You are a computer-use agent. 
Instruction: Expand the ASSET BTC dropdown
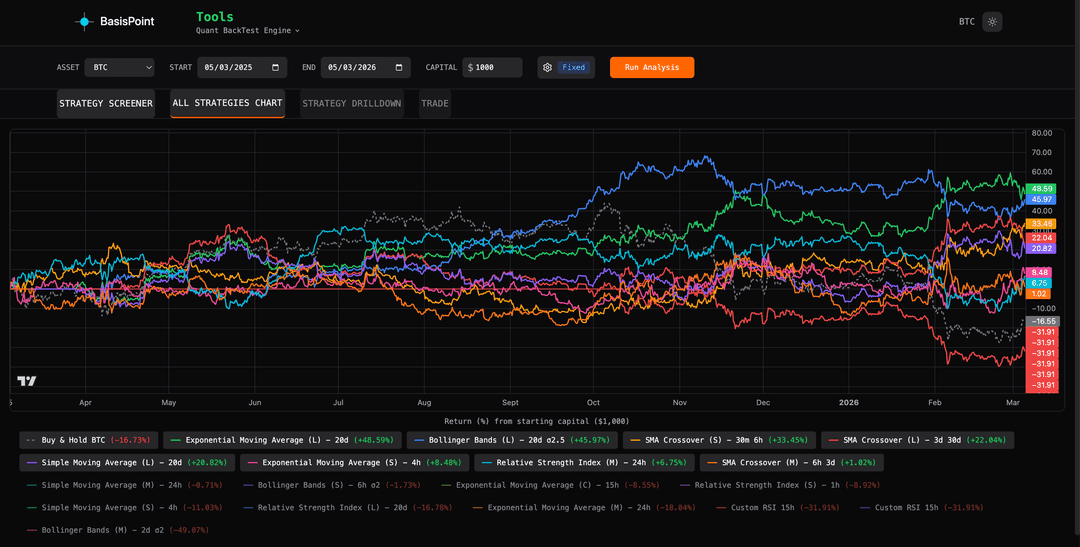[119, 68]
